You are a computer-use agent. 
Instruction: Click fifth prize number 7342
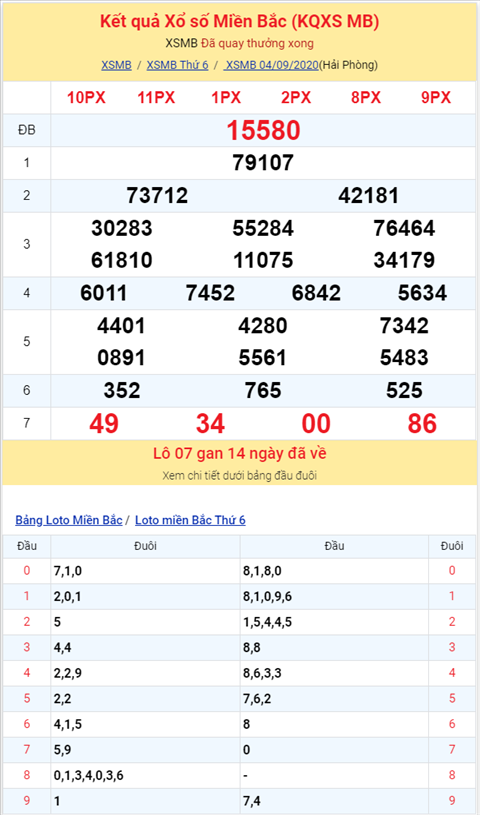pyautogui.click(x=404, y=326)
